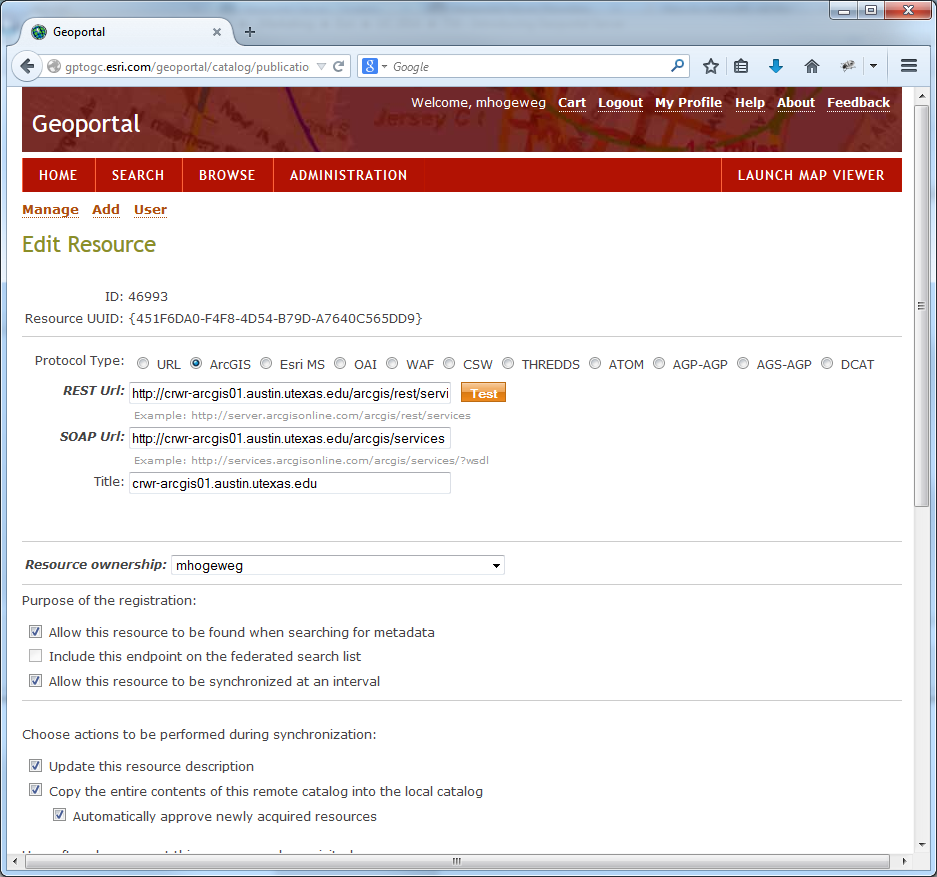Open Firefox downloads with the arrow icon

(776, 66)
